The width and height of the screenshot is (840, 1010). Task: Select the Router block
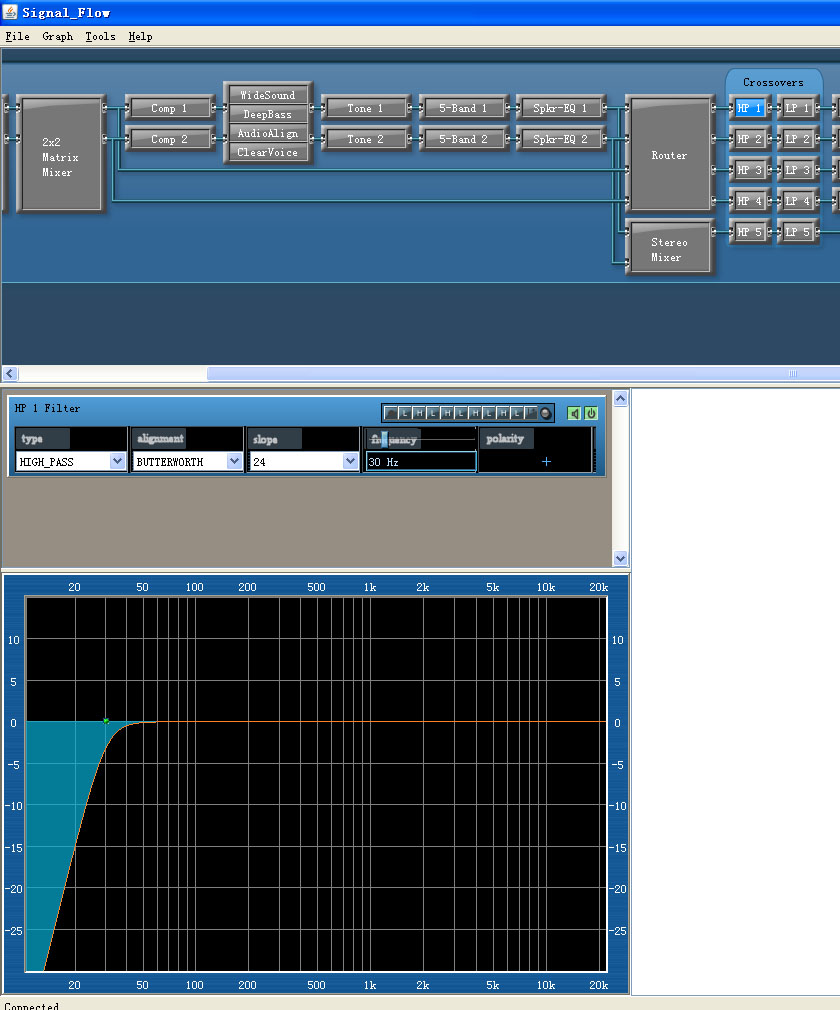point(669,153)
